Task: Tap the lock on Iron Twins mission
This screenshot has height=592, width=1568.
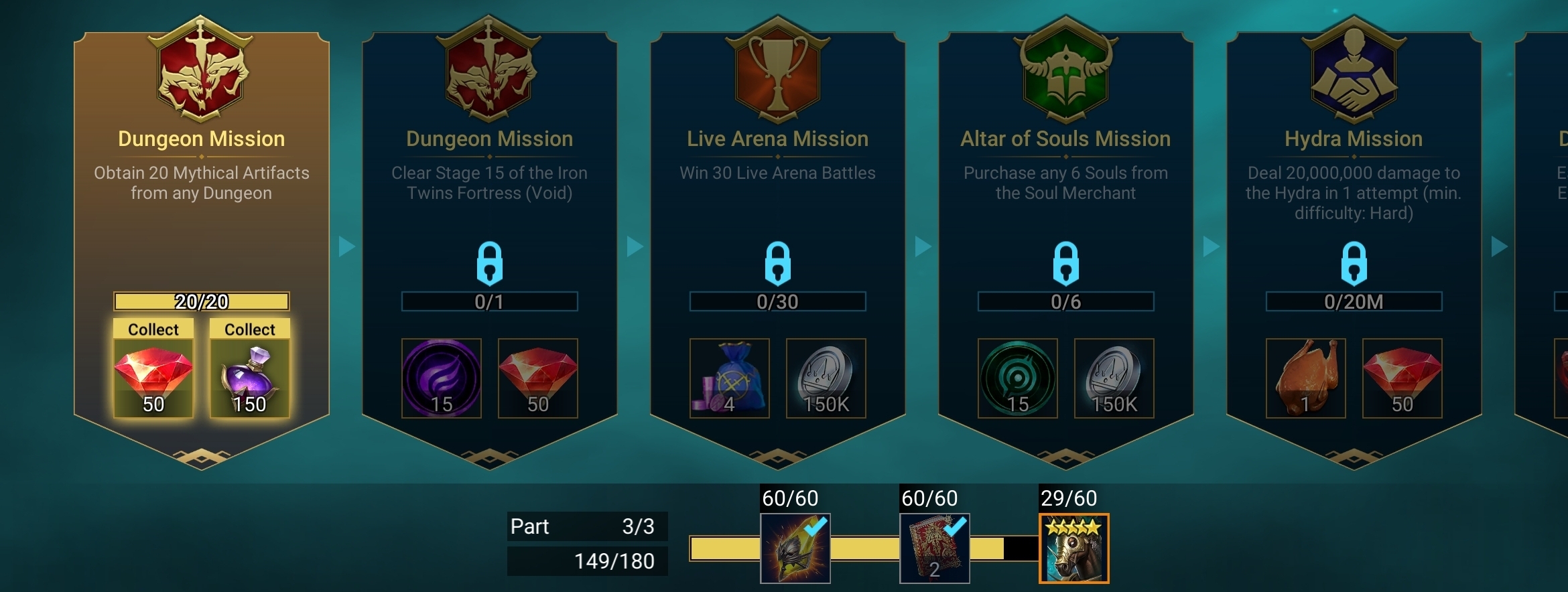Action: [x=490, y=263]
